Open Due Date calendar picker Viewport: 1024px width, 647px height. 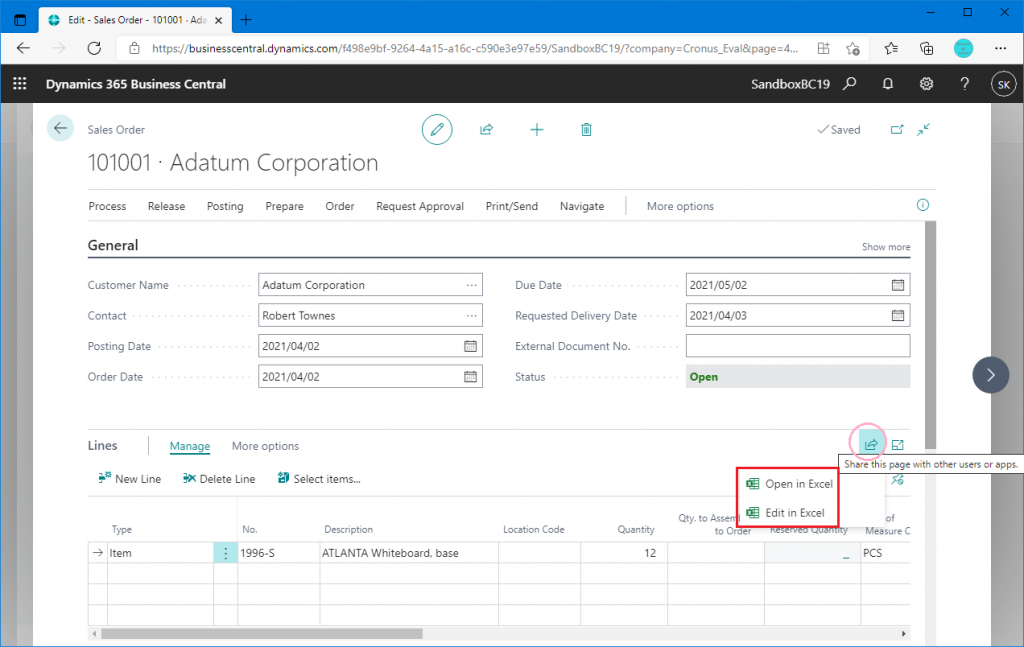[898, 285]
